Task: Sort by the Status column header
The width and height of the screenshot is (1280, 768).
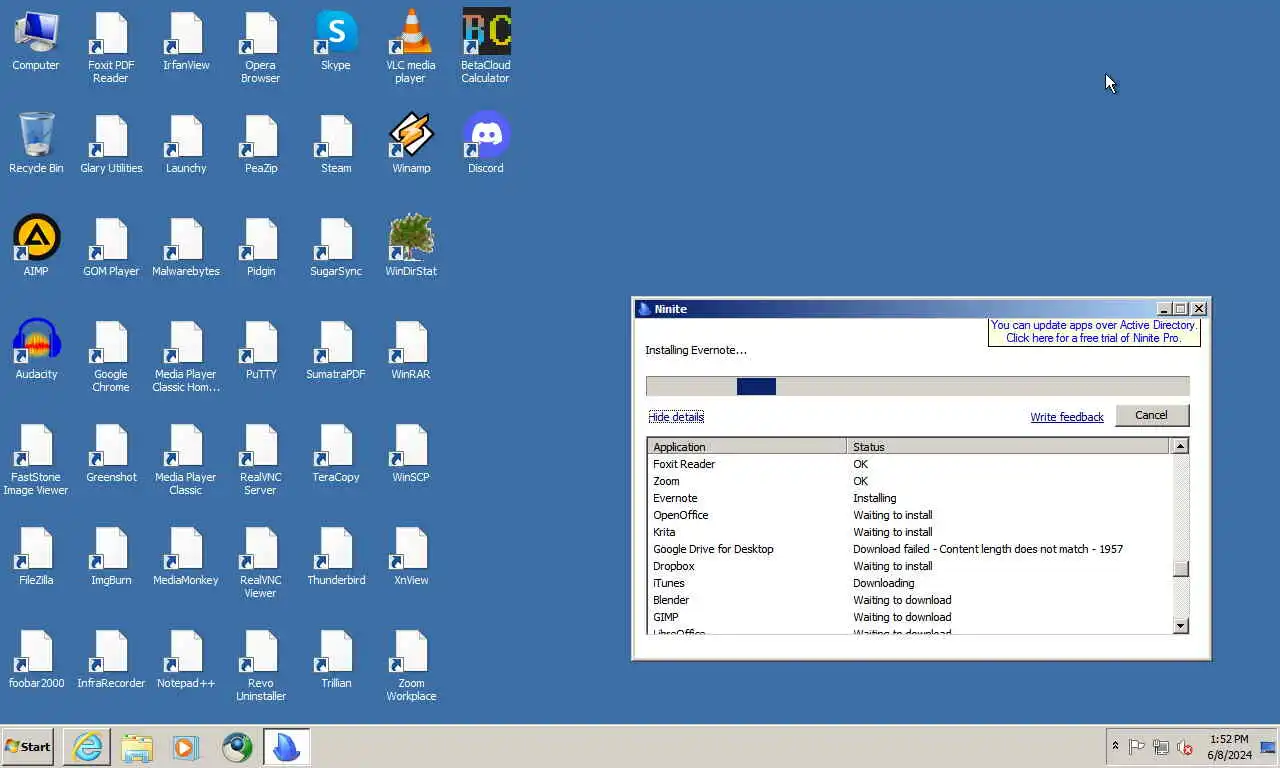Action: click(x=1008, y=446)
